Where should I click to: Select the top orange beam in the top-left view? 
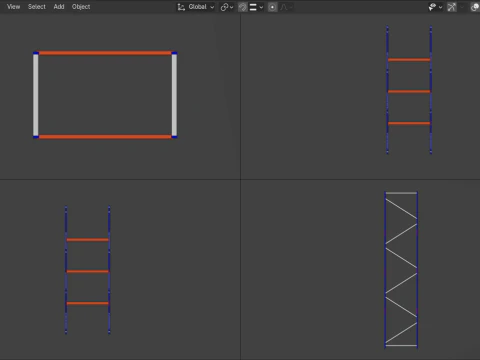coord(105,53)
